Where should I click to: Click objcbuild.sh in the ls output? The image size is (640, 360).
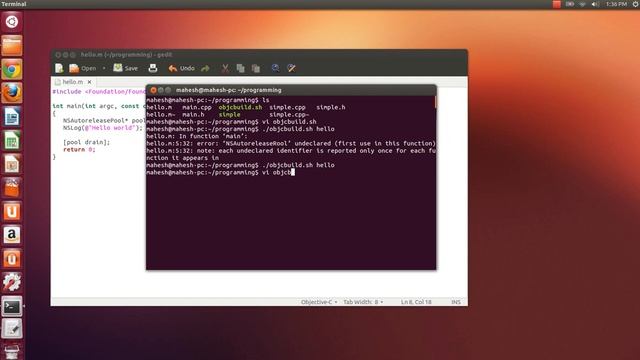point(240,107)
